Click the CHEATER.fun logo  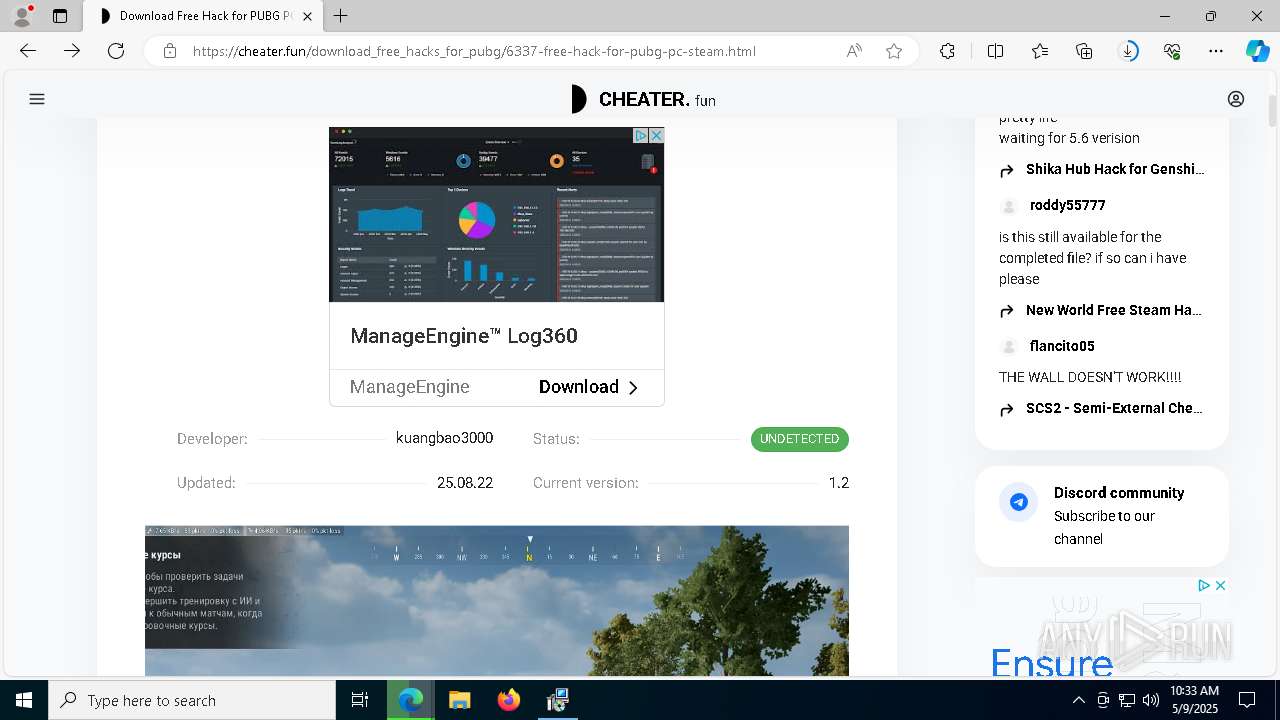[x=643, y=99]
